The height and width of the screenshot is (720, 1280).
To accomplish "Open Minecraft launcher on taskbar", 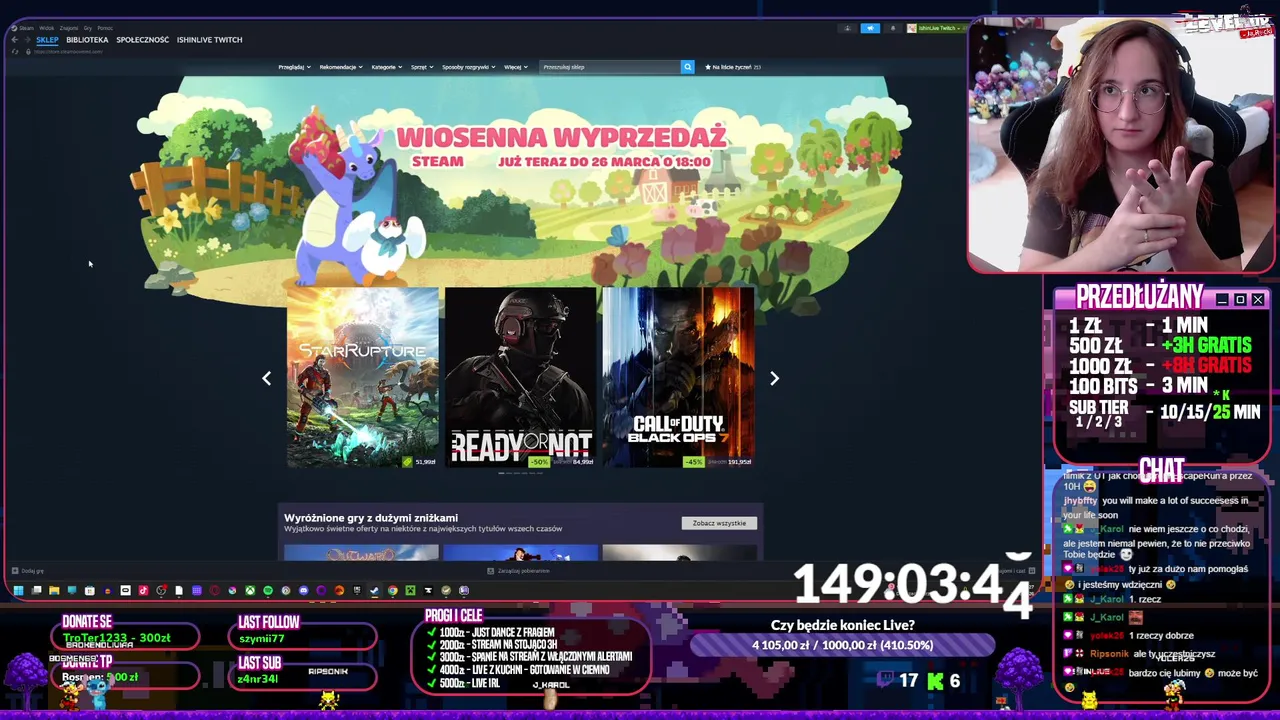I will click(411, 590).
